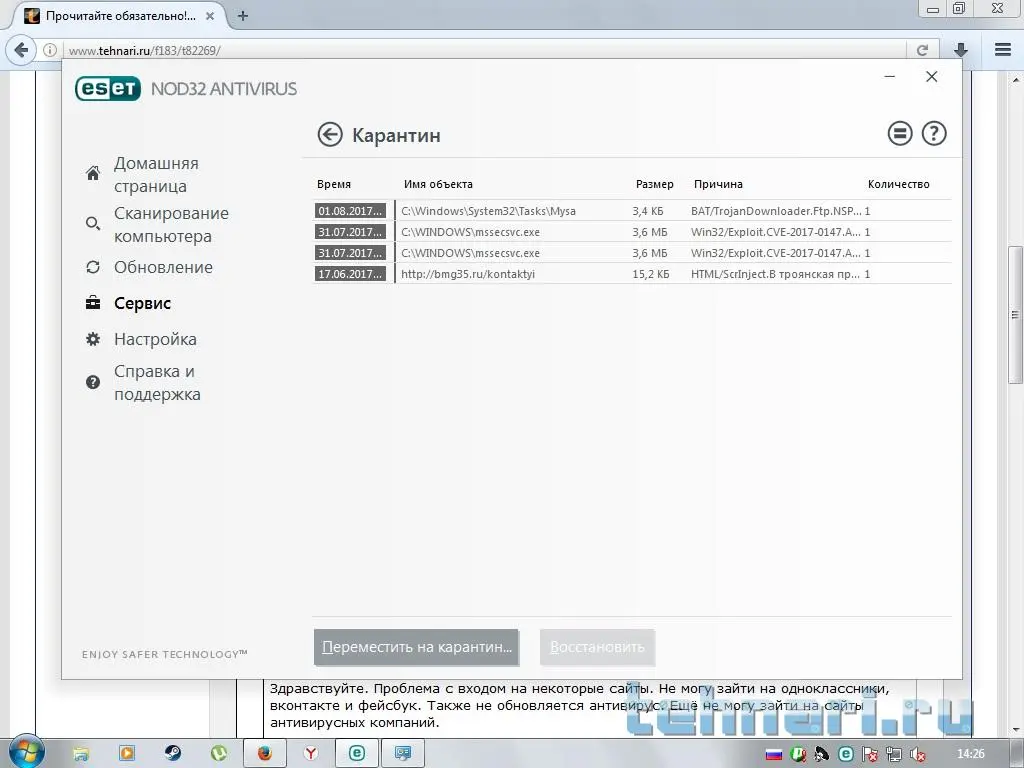Click the ESET logo
1024x768 pixels.
[x=108, y=89]
